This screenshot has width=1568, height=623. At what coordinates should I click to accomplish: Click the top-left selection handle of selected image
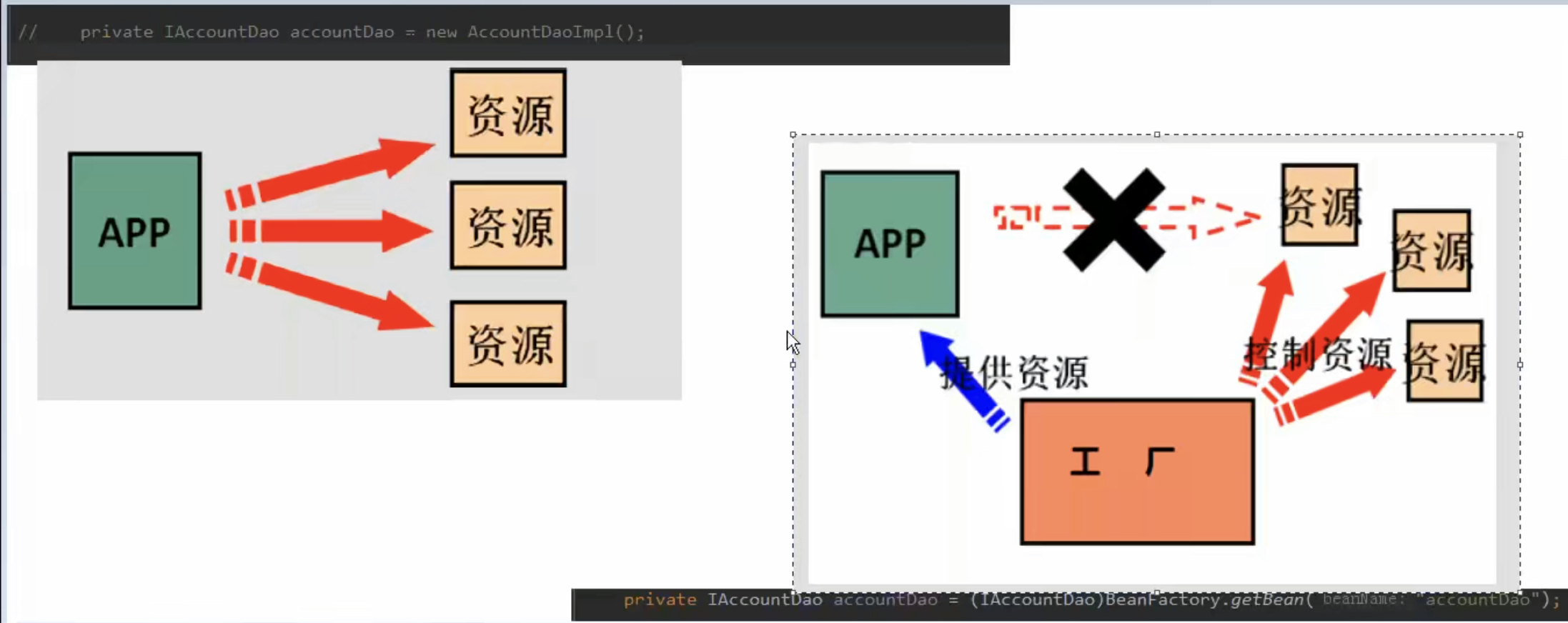click(793, 134)
